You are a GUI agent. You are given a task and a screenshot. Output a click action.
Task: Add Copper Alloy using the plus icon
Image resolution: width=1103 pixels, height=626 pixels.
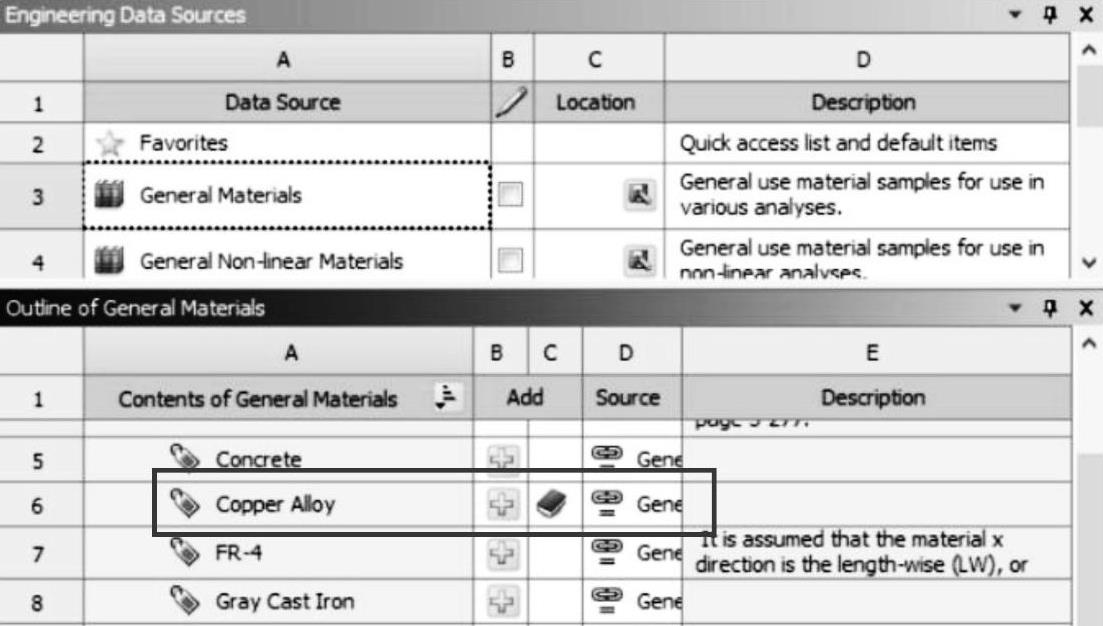500,504
